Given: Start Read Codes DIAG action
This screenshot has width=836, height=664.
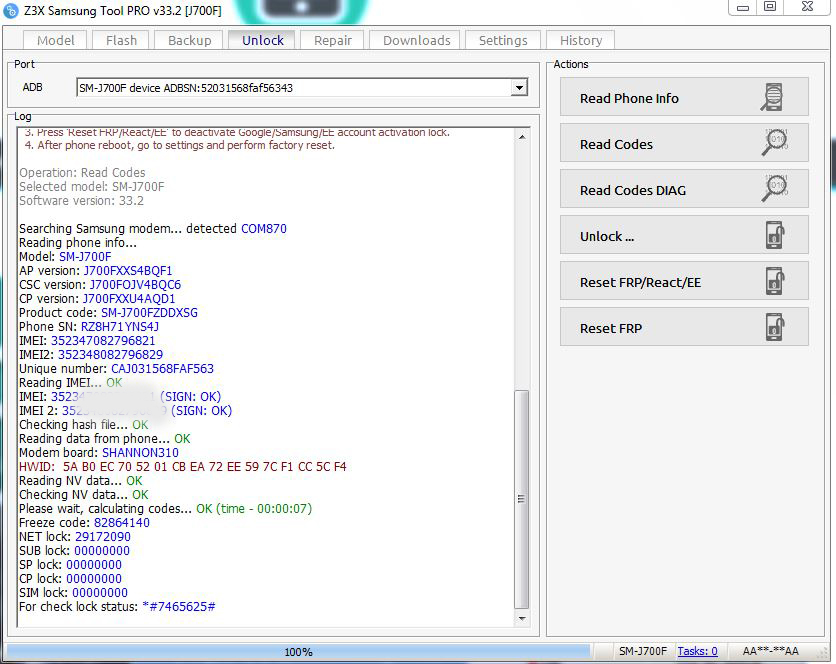Looking at the screenshot, I should (x=684, y=190).
